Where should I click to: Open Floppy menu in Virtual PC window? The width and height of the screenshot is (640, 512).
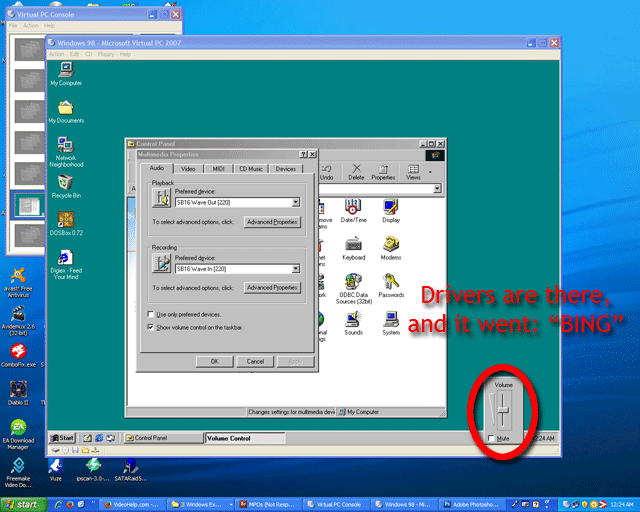coord(106,54)
